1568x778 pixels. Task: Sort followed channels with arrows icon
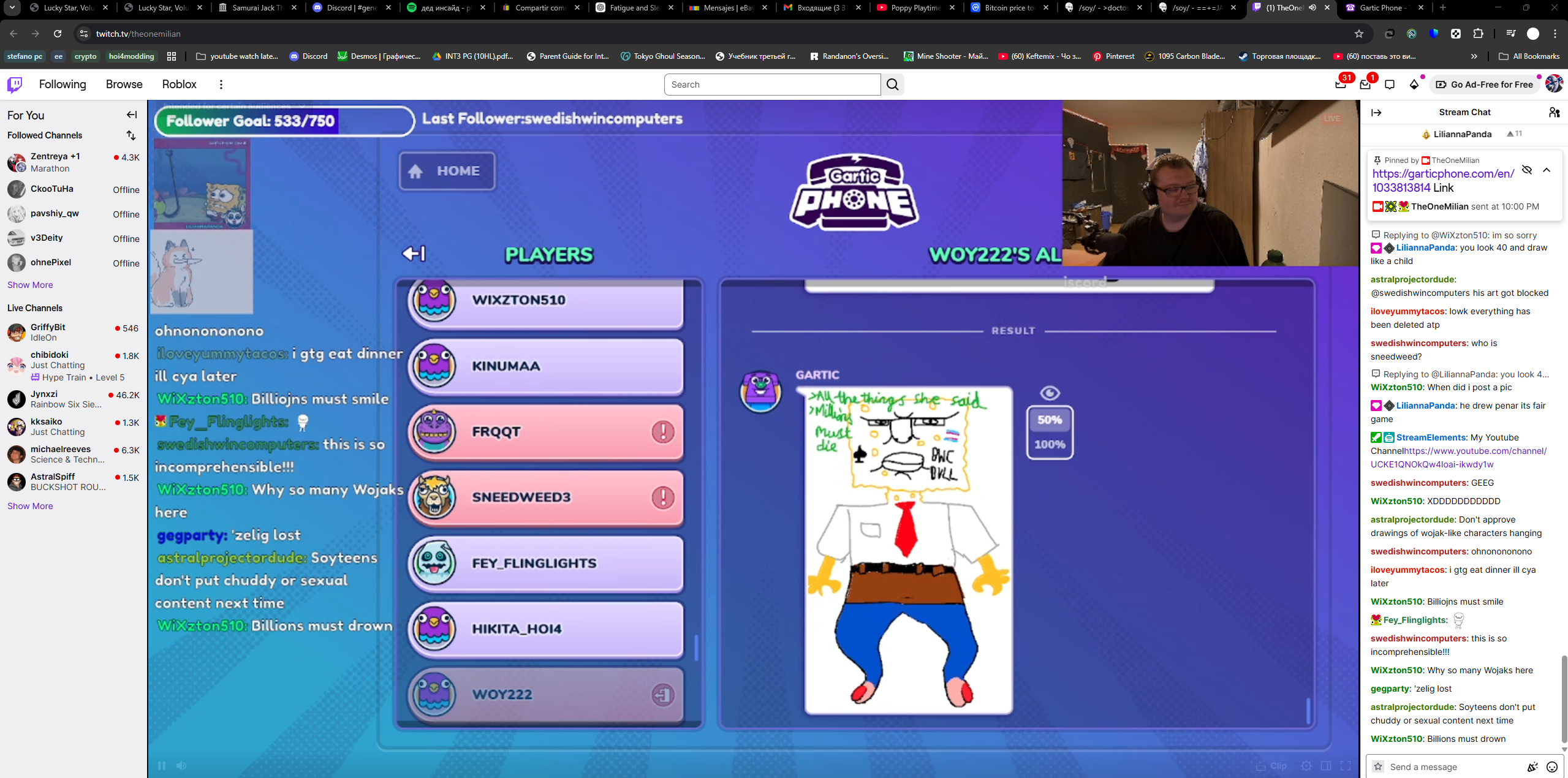131,135
